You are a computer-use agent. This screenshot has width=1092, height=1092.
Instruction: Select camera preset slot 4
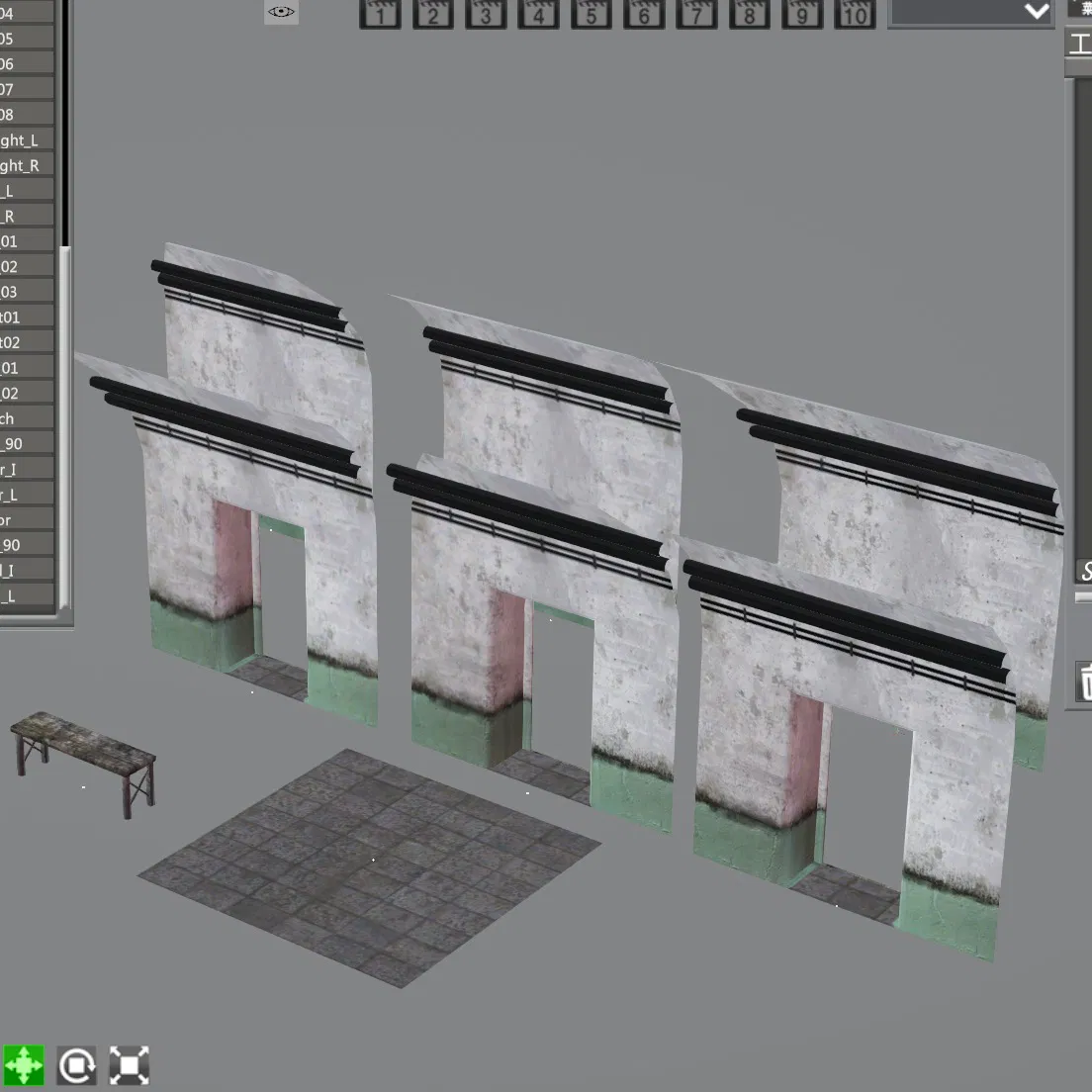(x=538, y=14)
